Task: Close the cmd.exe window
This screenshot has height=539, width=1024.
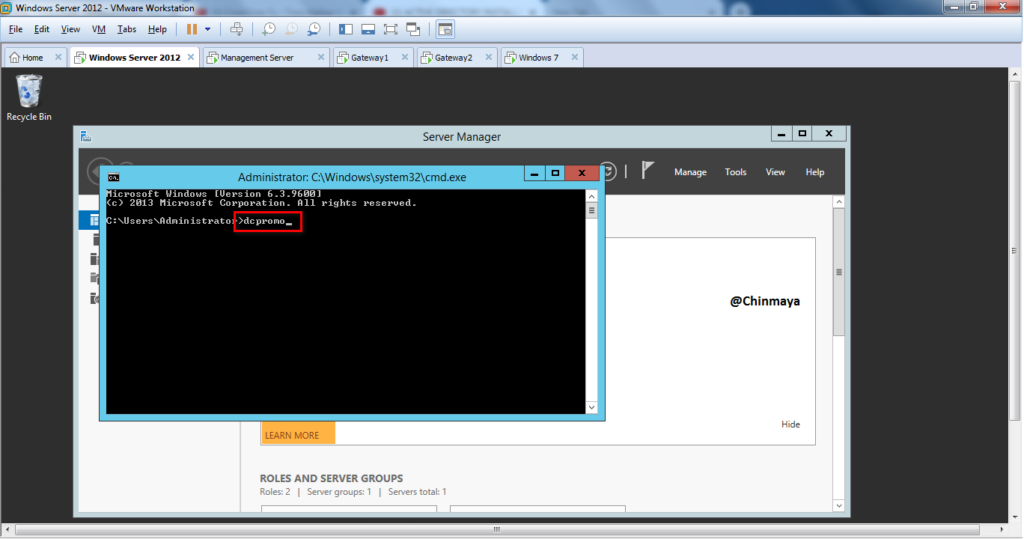Action: pos(582,173)
